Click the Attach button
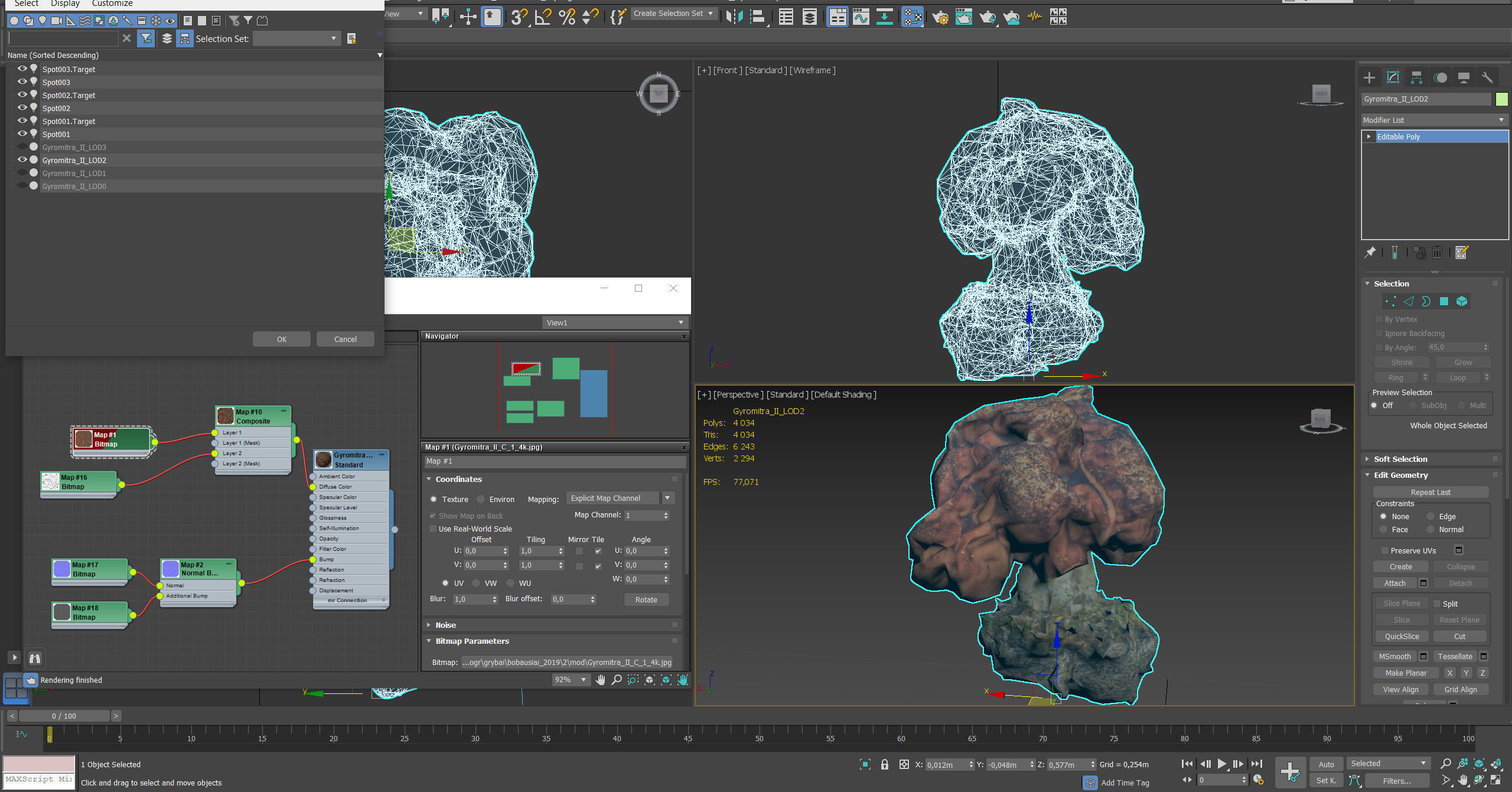This screenshot has width=1512, height=792. (1394, 583)
